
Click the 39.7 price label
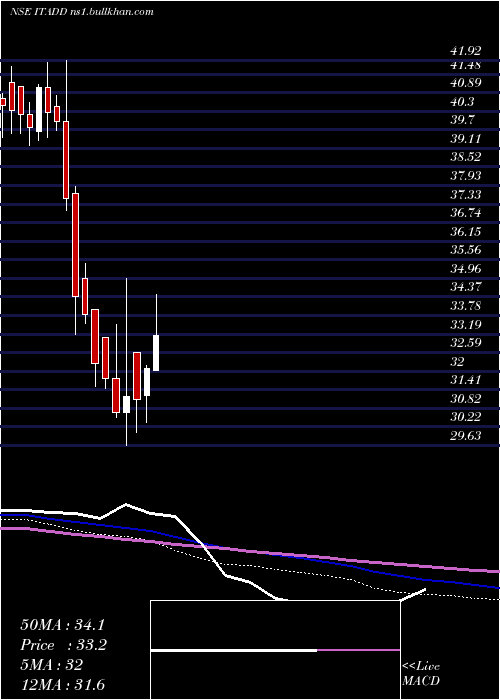click(462, 120)
